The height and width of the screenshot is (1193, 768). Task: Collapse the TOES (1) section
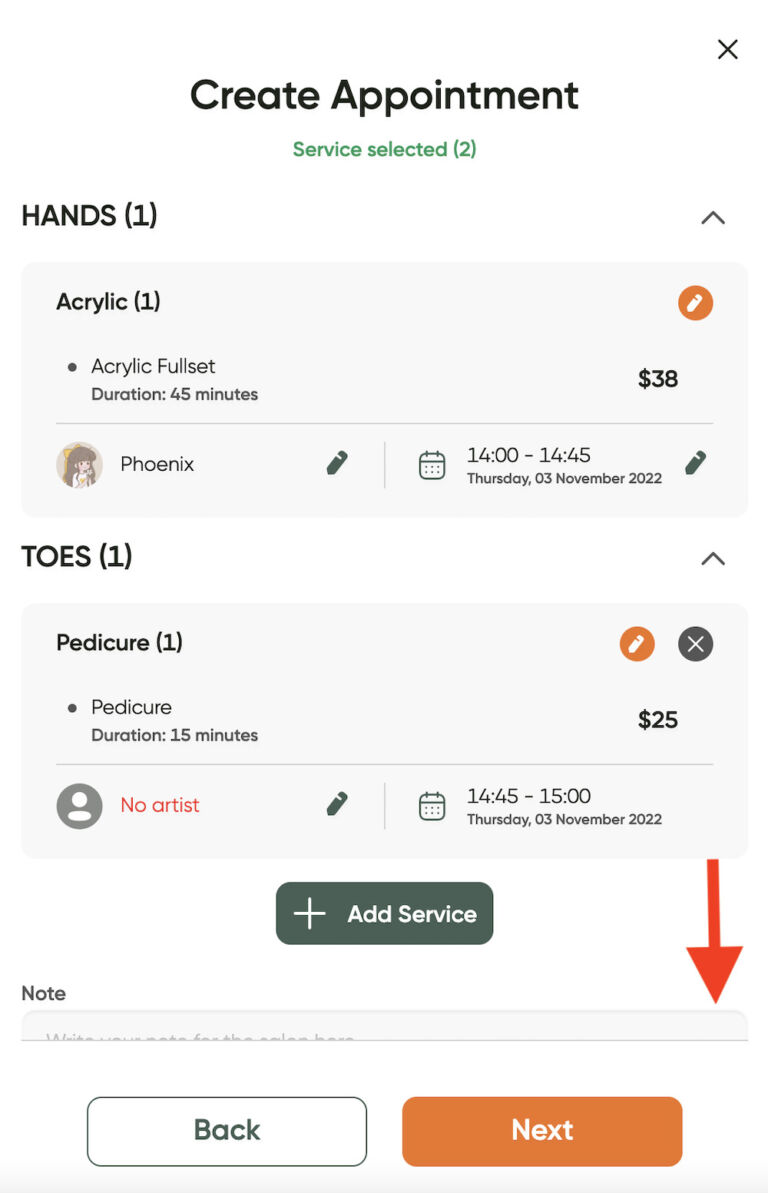[x=712, y=558]
